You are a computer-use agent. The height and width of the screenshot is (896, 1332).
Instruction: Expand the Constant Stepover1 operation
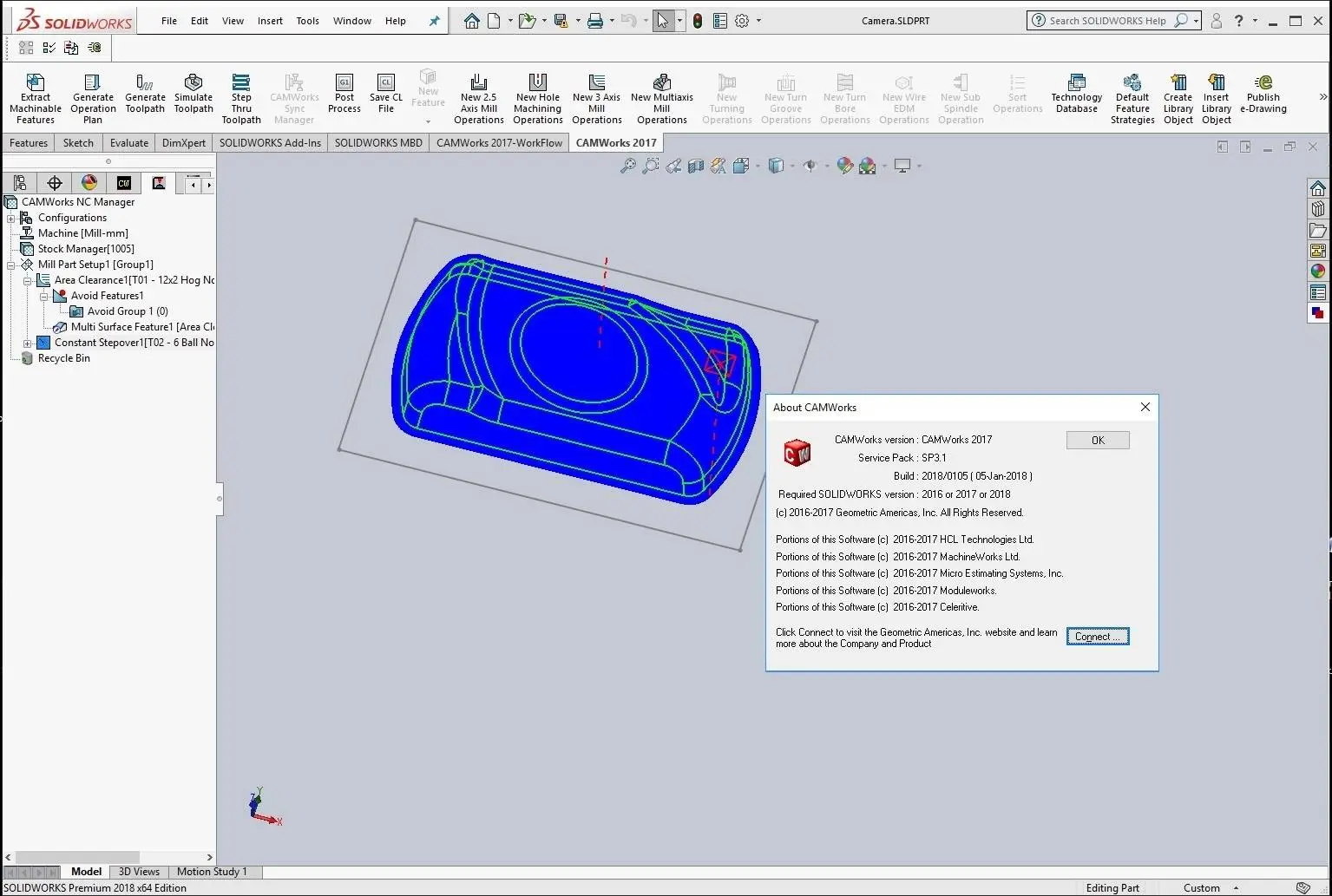tap(28, 343)
